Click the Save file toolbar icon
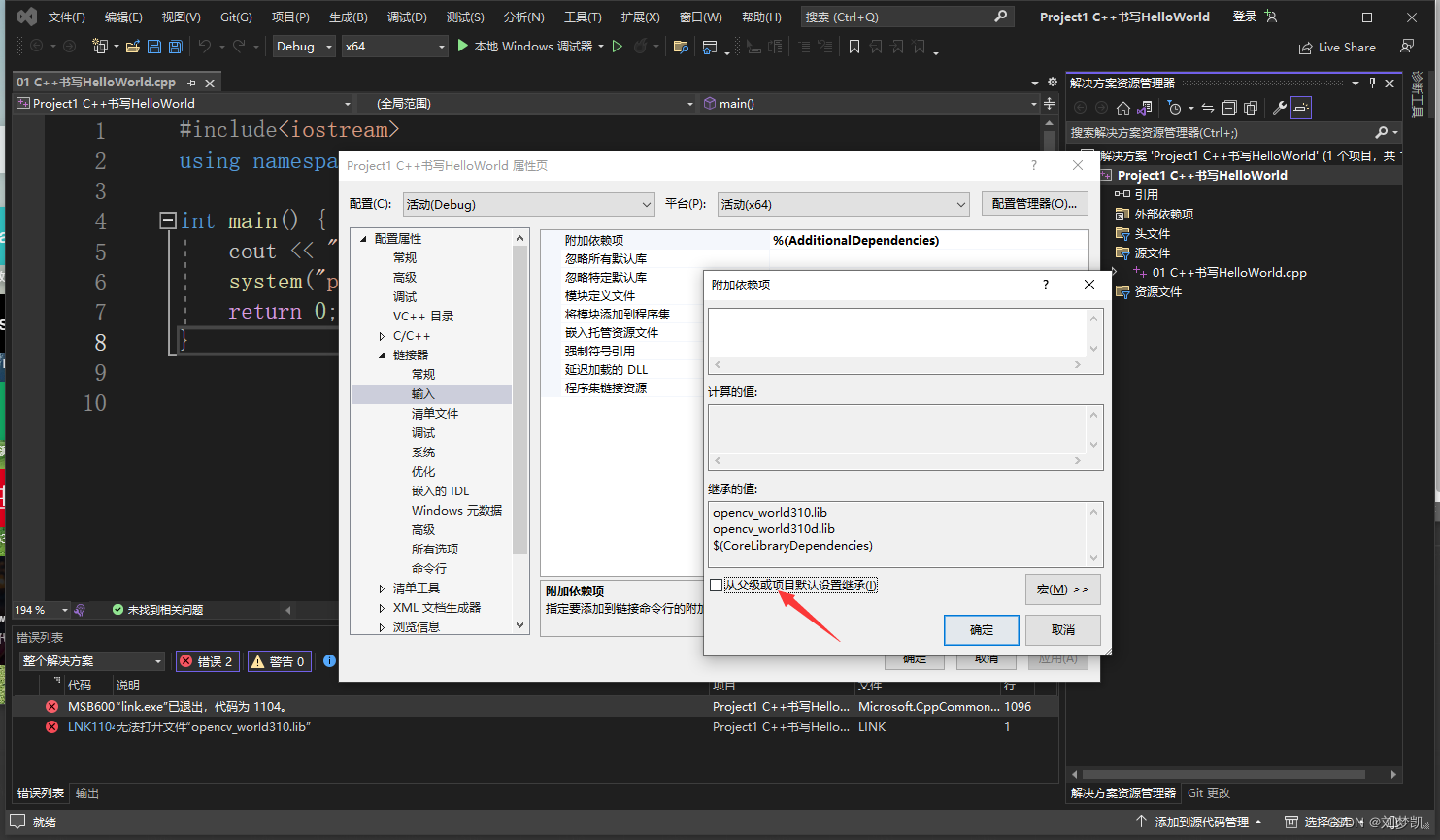Screen dimensions: 1440x840 click(x=154, y=47)
